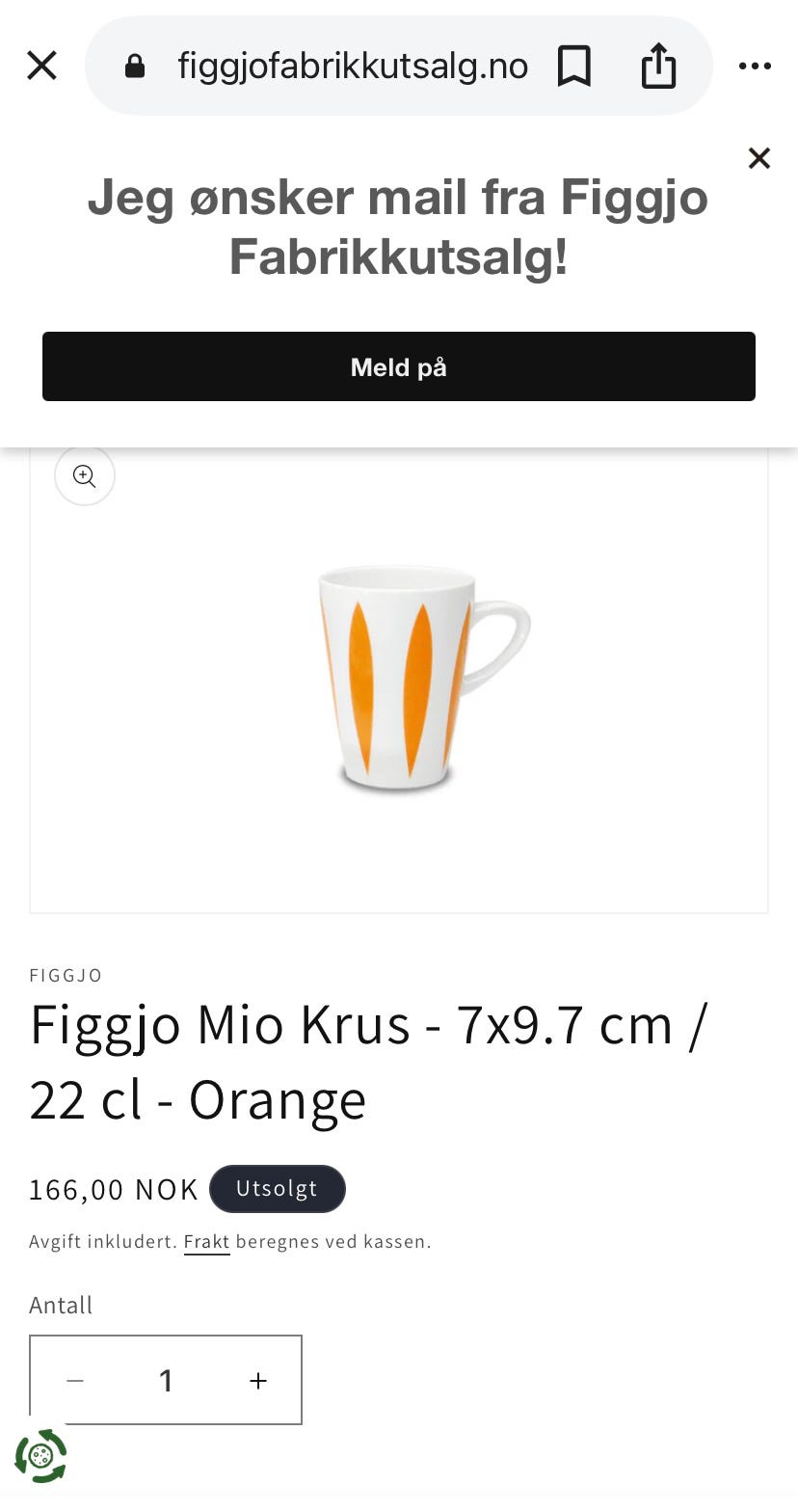Tap the Utsolgt sold-out badge

(277, 1189)
